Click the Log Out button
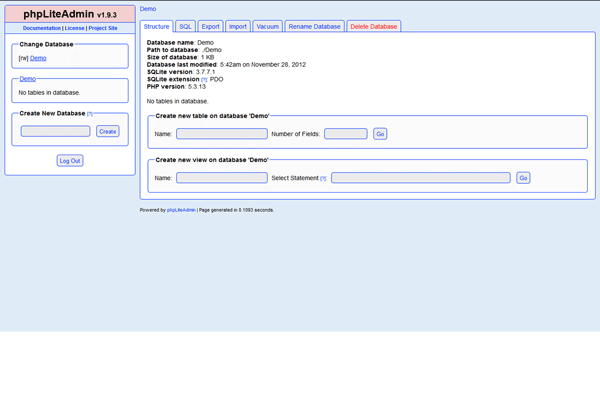Screen dimensions: 600x400 [x=70, y=160]
